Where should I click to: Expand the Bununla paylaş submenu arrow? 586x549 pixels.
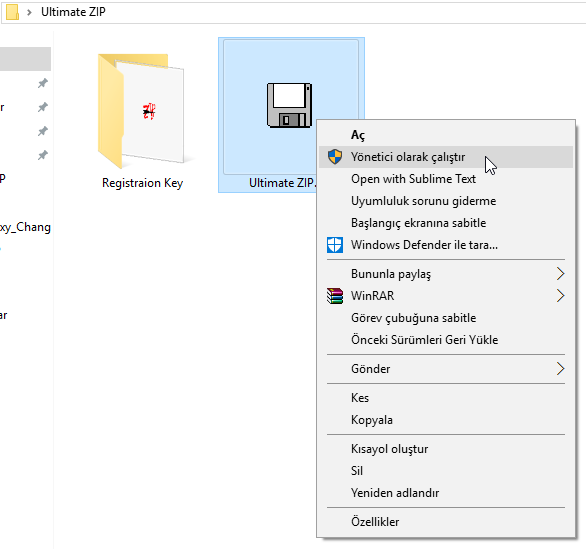point(560,274)
